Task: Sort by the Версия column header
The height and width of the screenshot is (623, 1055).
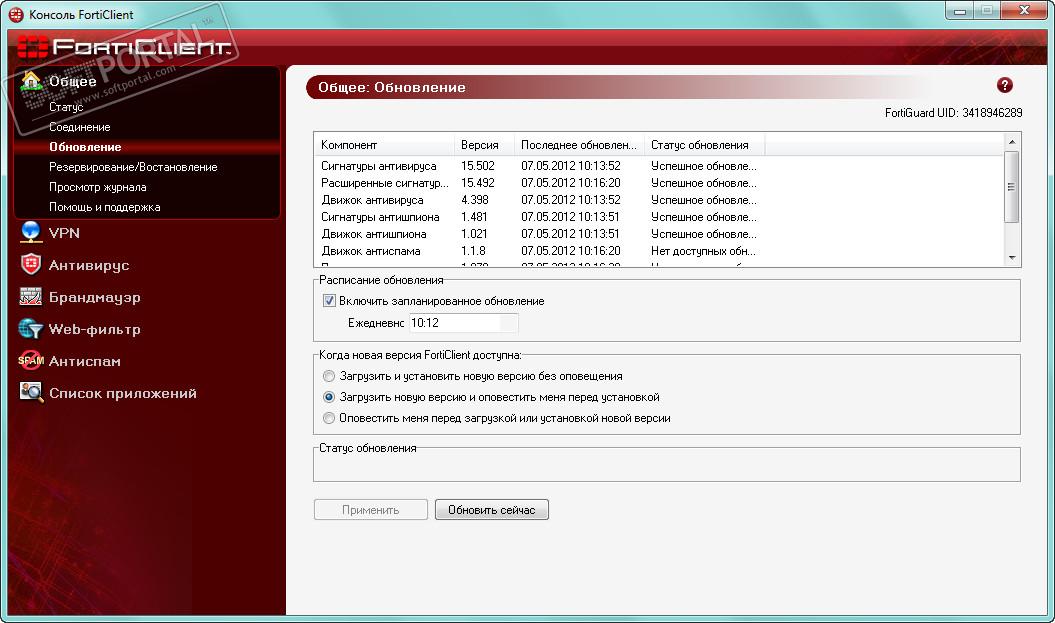Action: click(x=484, y=145)
